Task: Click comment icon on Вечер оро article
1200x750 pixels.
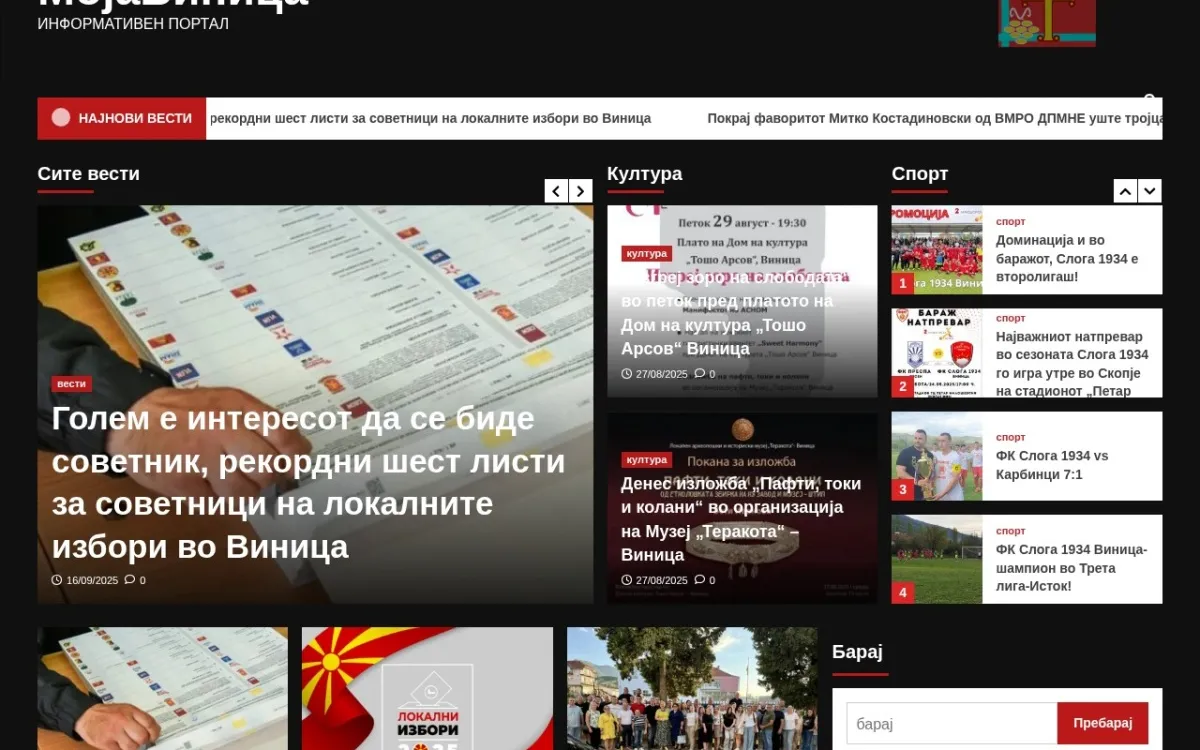Action: pyautogui.click(x=699, y=374)
